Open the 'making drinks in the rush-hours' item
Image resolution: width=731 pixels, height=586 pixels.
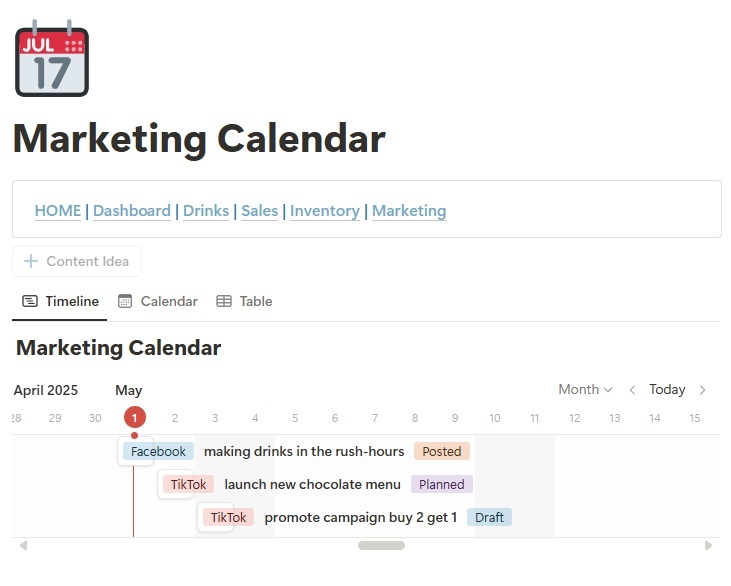[304, 451]
